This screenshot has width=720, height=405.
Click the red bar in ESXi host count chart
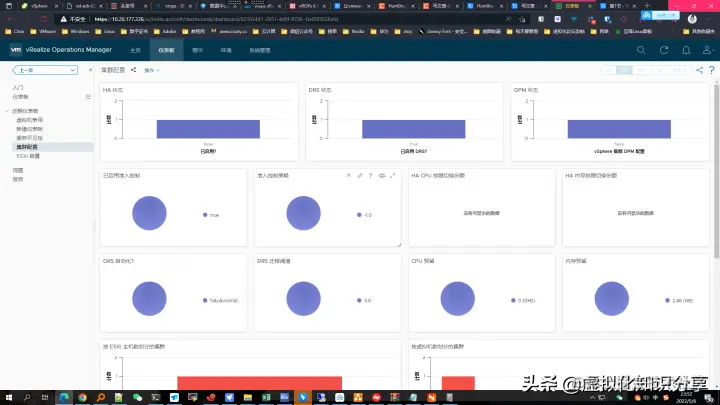pos(259,383)
